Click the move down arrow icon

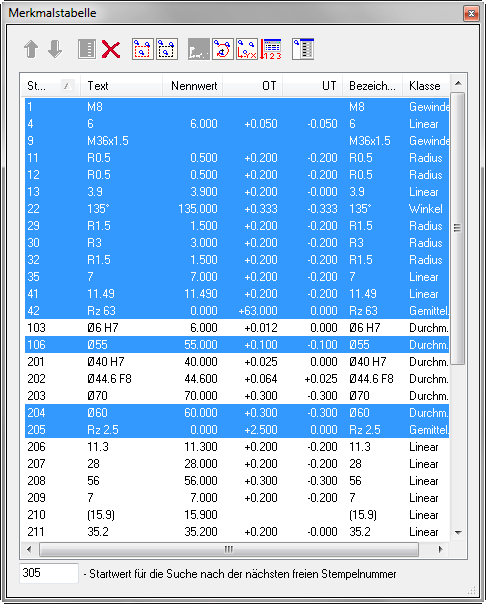point(55,49)
